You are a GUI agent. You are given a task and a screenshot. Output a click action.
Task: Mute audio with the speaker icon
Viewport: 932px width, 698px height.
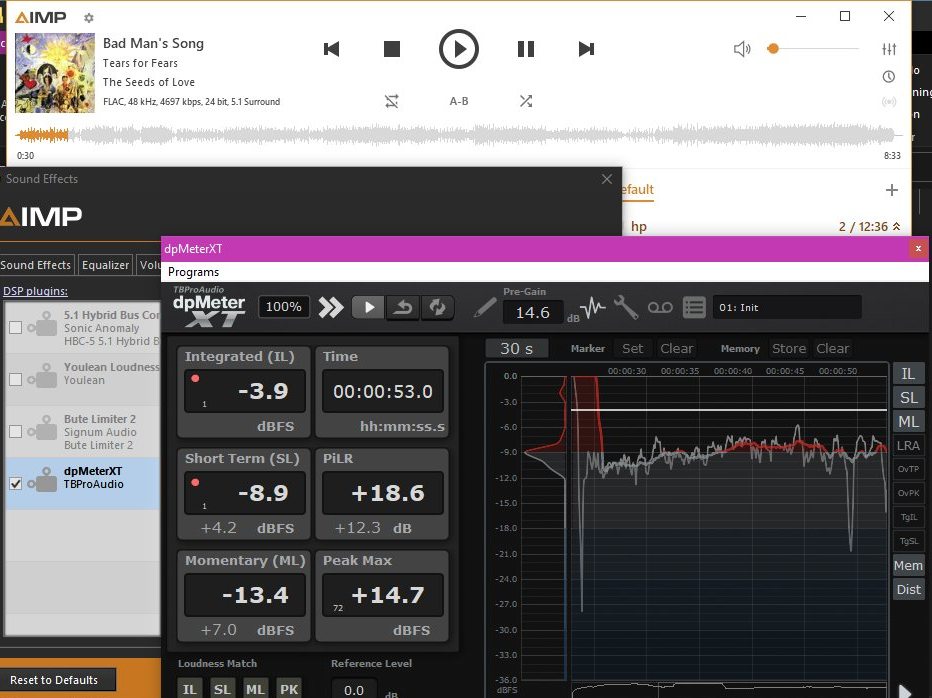pos(742,49)
